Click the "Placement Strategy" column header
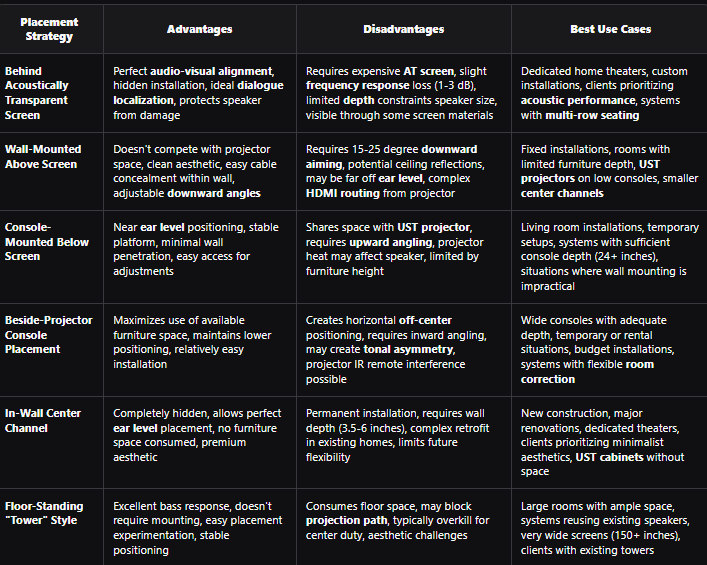This screenshot has width=707, height=565. click(47, 29)
